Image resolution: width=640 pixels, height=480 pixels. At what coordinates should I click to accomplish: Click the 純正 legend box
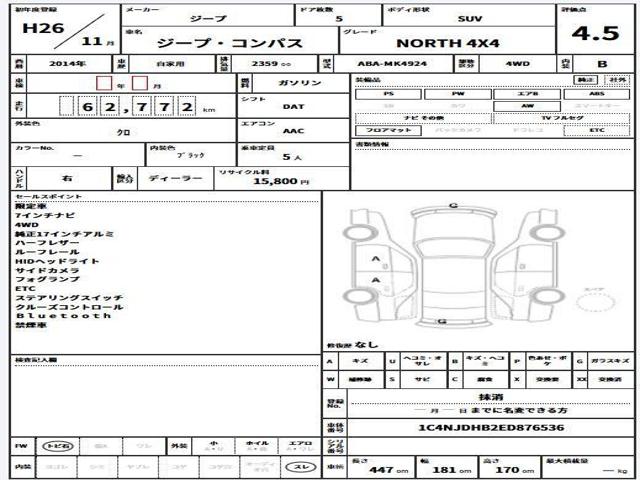585,80
